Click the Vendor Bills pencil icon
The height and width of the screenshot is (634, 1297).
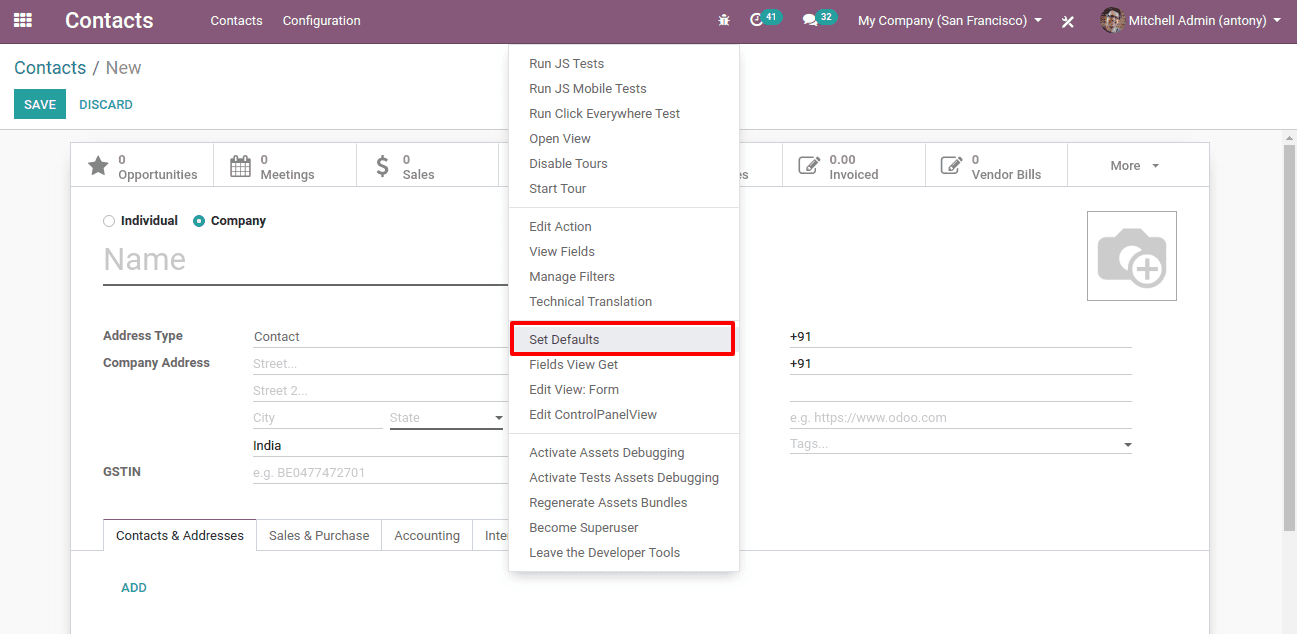pyautogui.click(x=952, y=166)
